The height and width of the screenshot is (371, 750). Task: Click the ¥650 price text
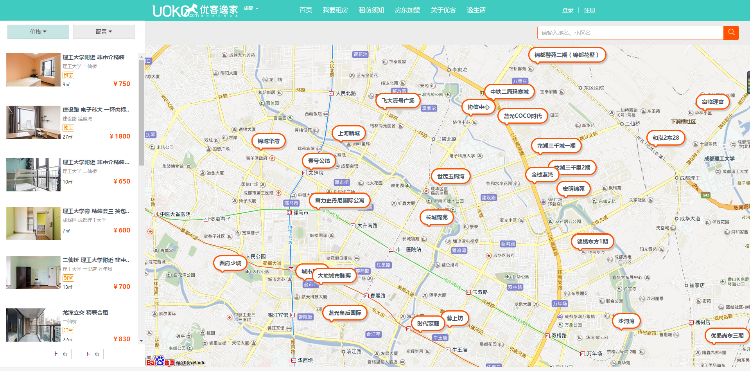(121, 181)
